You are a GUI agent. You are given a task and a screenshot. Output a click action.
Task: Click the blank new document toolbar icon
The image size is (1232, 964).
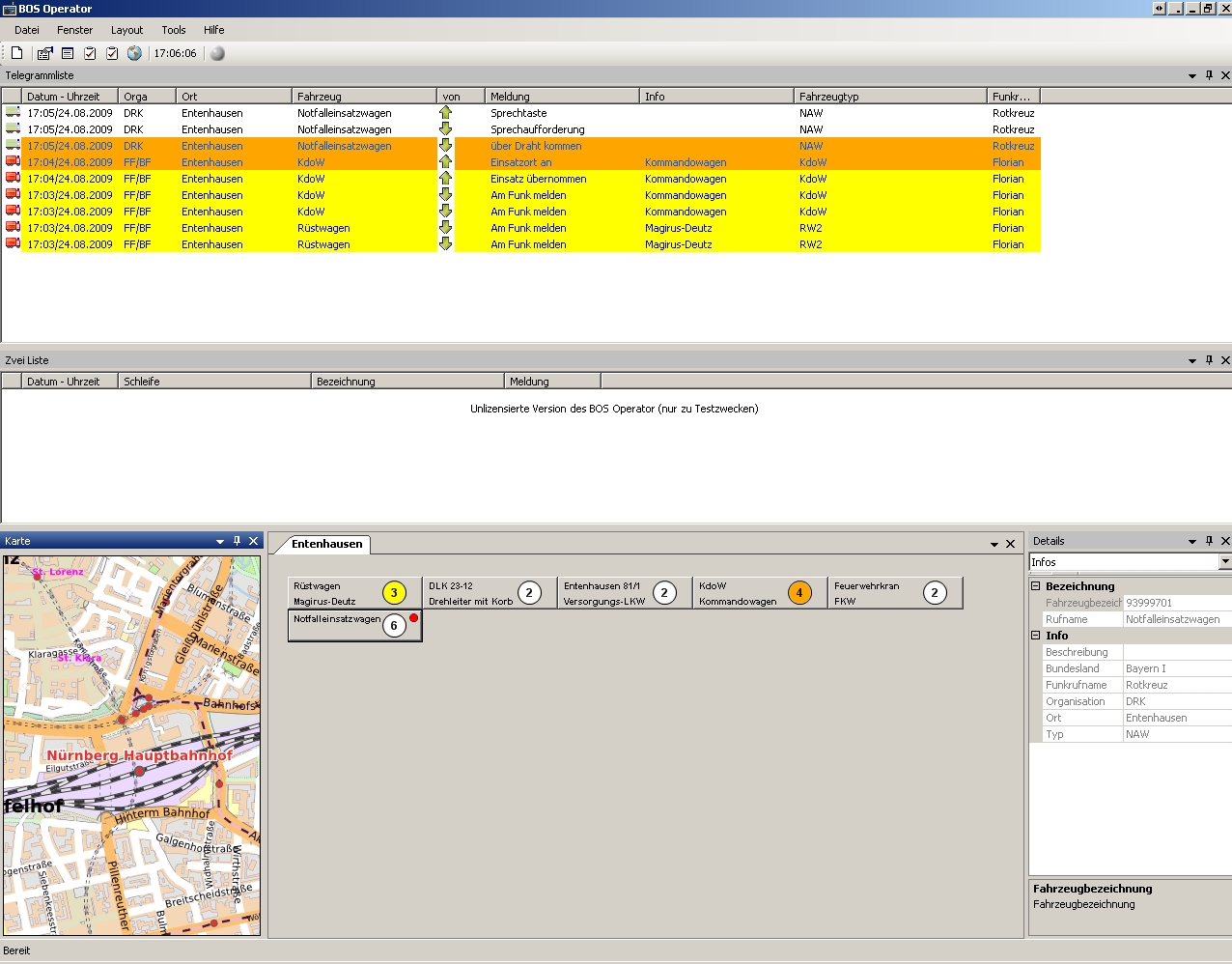click(17, 53)
